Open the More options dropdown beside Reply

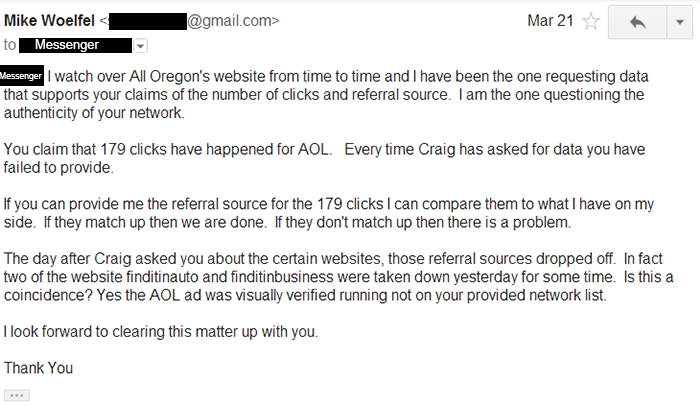[x=680, y=22]
